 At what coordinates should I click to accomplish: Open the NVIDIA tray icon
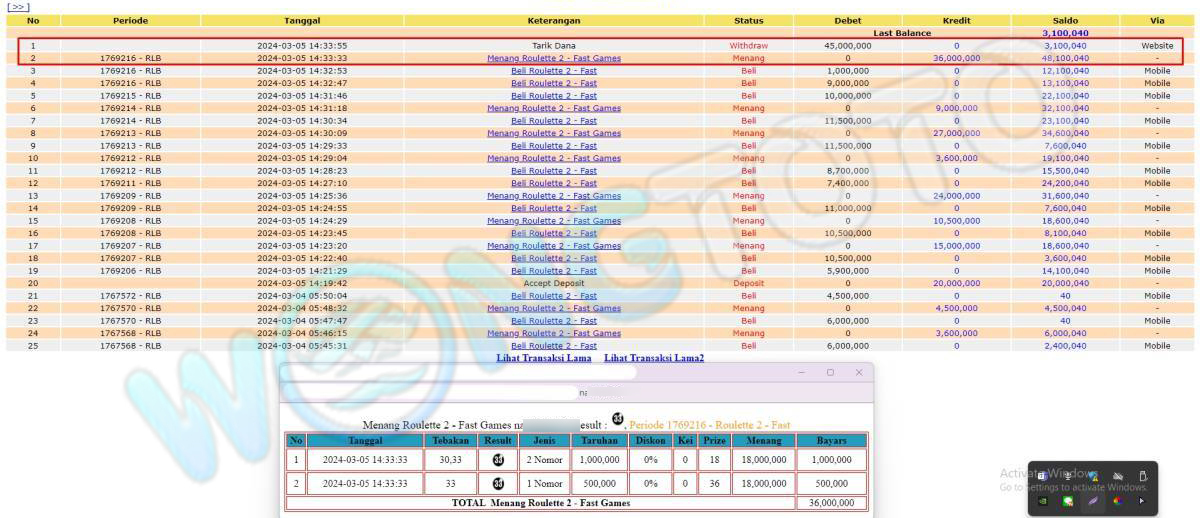1043,501
